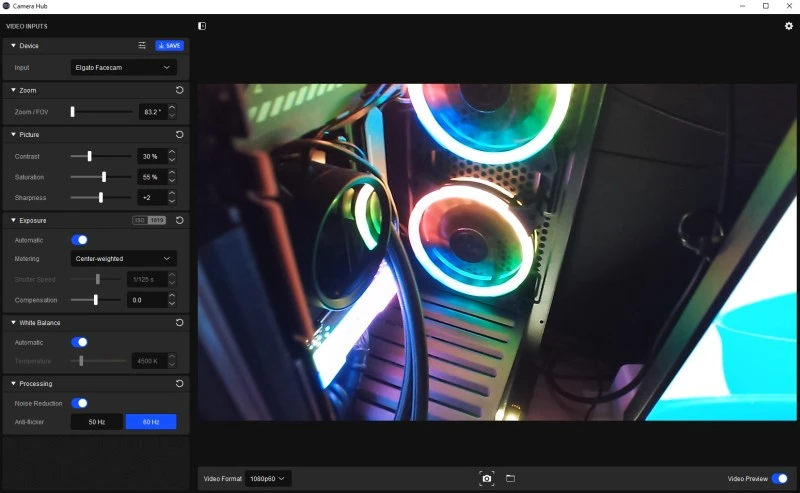Toggle the sidebar panel collapse icon
The image size is (800, 493).
pos(202,26)
